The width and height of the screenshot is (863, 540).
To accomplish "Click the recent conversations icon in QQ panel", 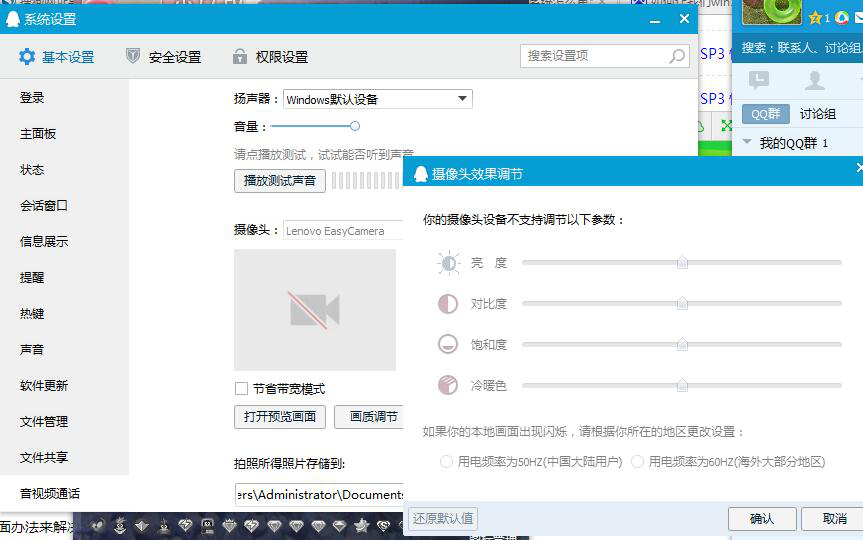I will 759,81.
